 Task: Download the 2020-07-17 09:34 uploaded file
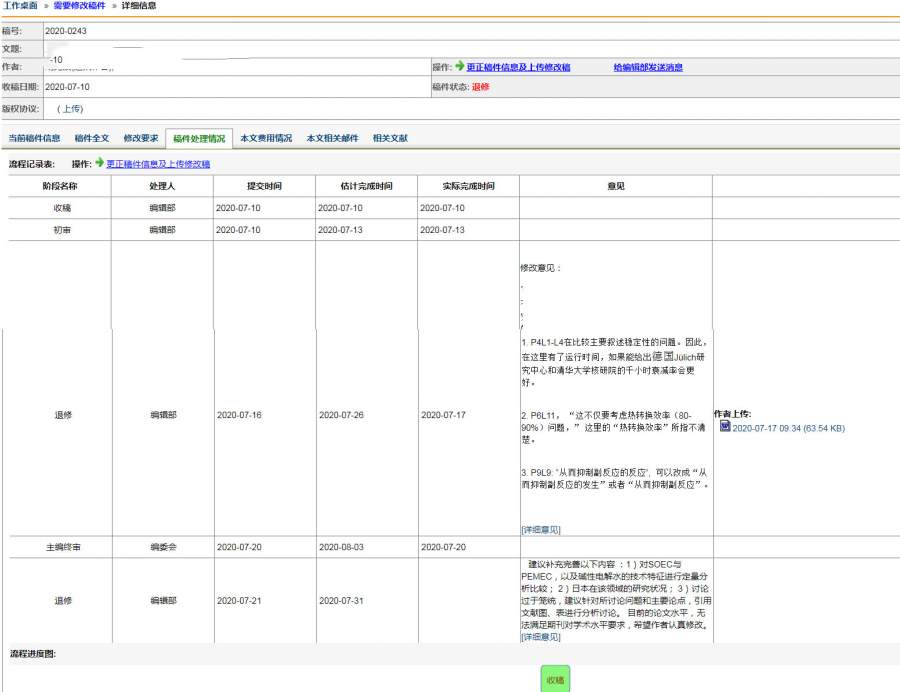(789, 427)
